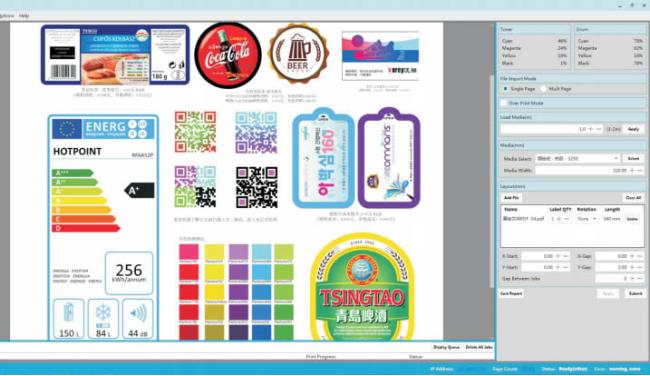Decrease X-Start value with minus icon
Screen dimensions: 650x376
pos(566,256)
